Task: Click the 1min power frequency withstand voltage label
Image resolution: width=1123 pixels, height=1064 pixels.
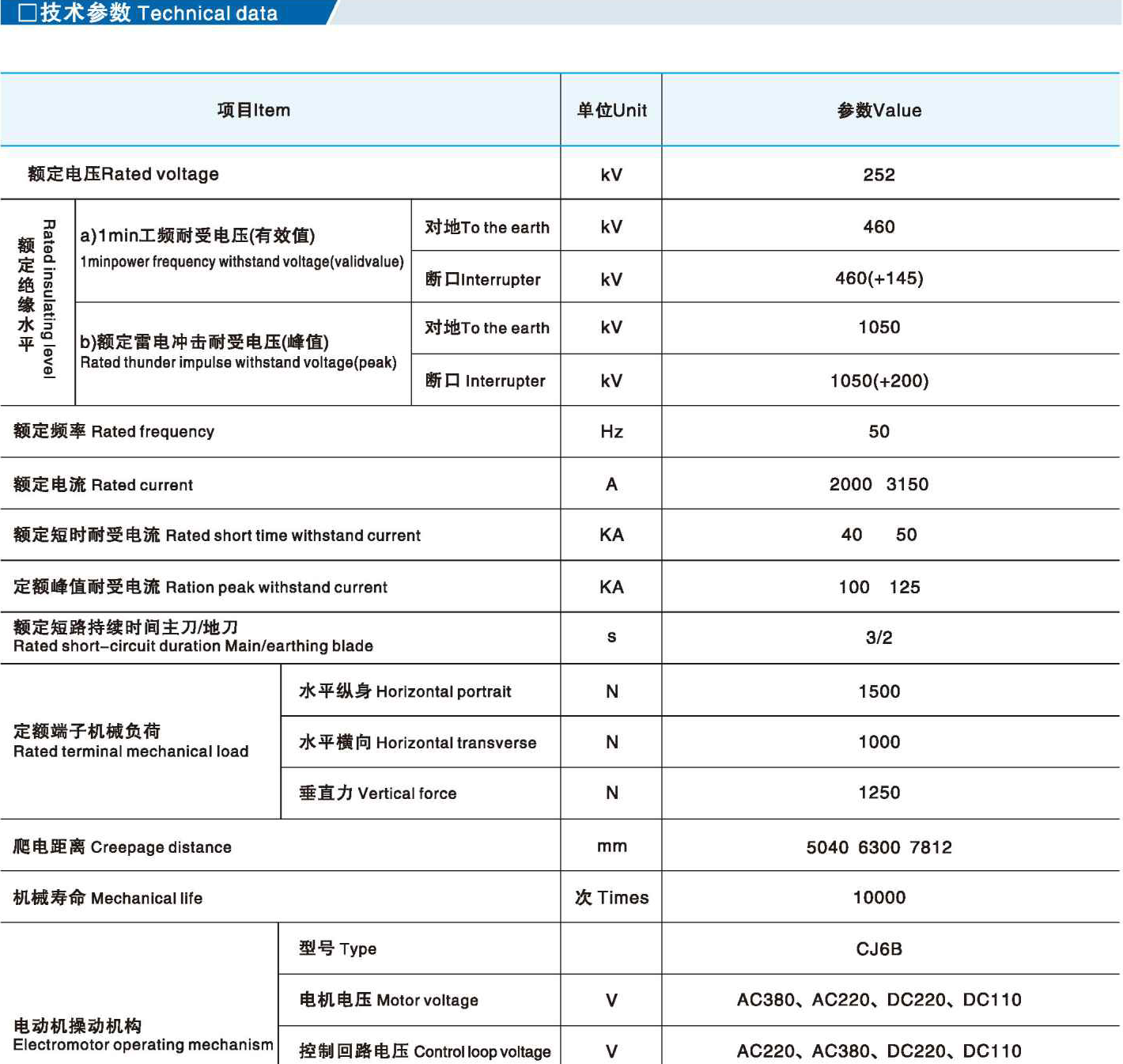Action: pos(242,248)
